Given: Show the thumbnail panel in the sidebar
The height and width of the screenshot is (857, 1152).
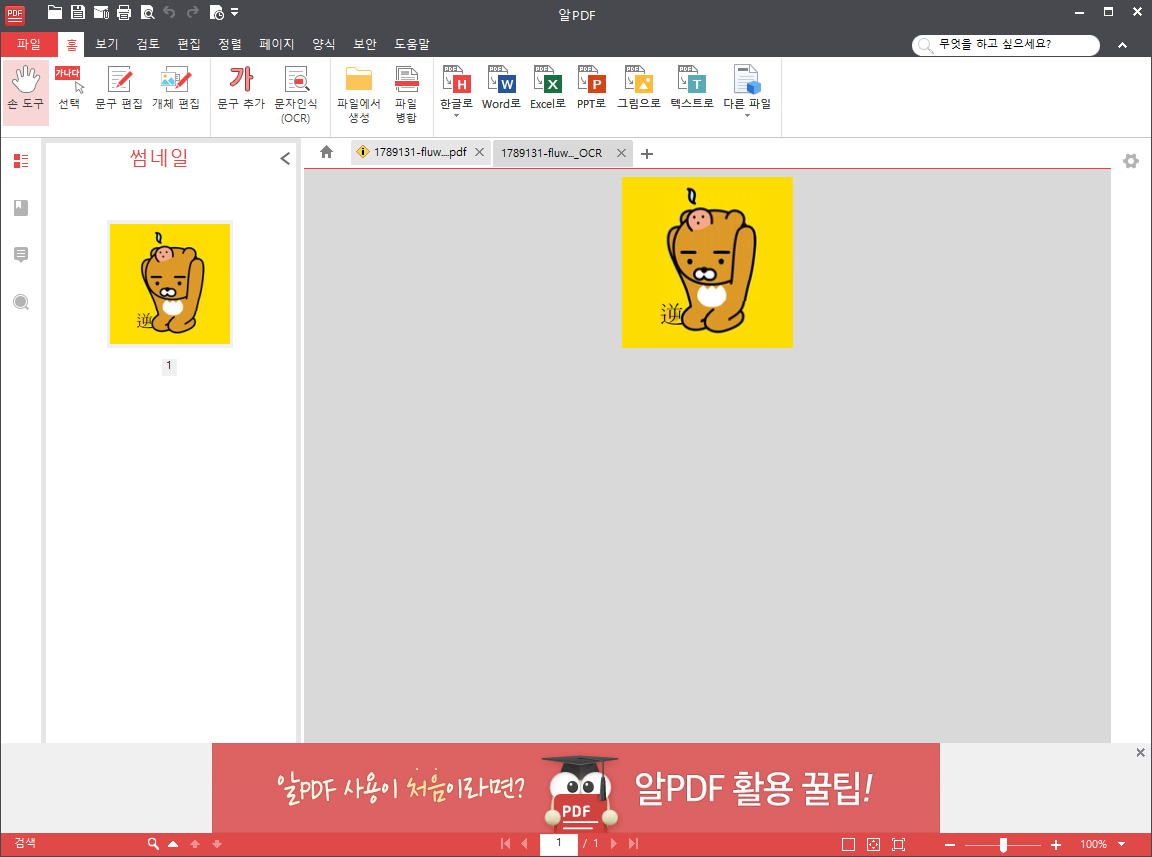Looking at the screenshot, I should pyautogui.click(x=21, y=161).
